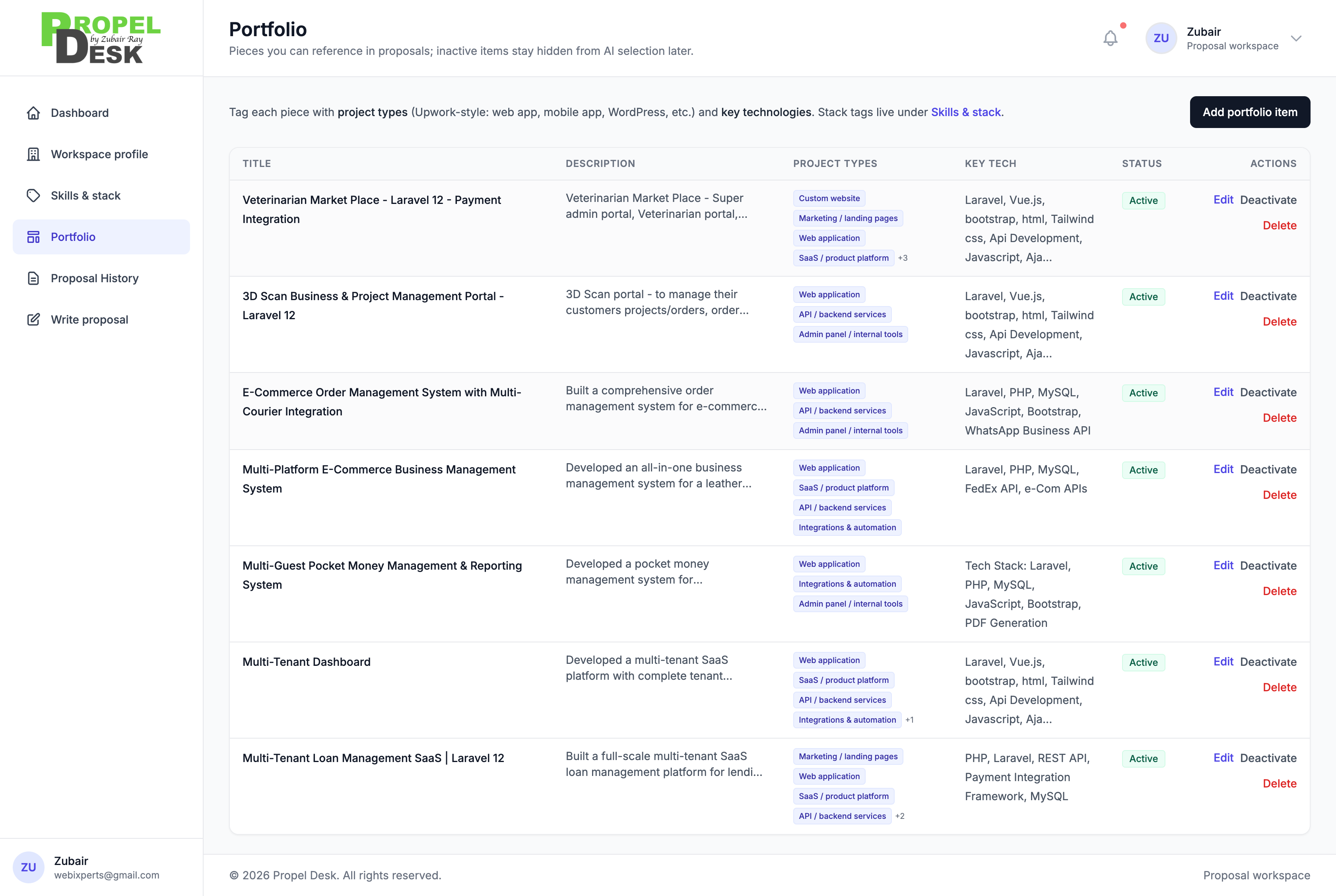The height and width of the screenshot is (896, 1336).
Task: Go to Workspace profile in sidebar
Action: tap(99, 154)
